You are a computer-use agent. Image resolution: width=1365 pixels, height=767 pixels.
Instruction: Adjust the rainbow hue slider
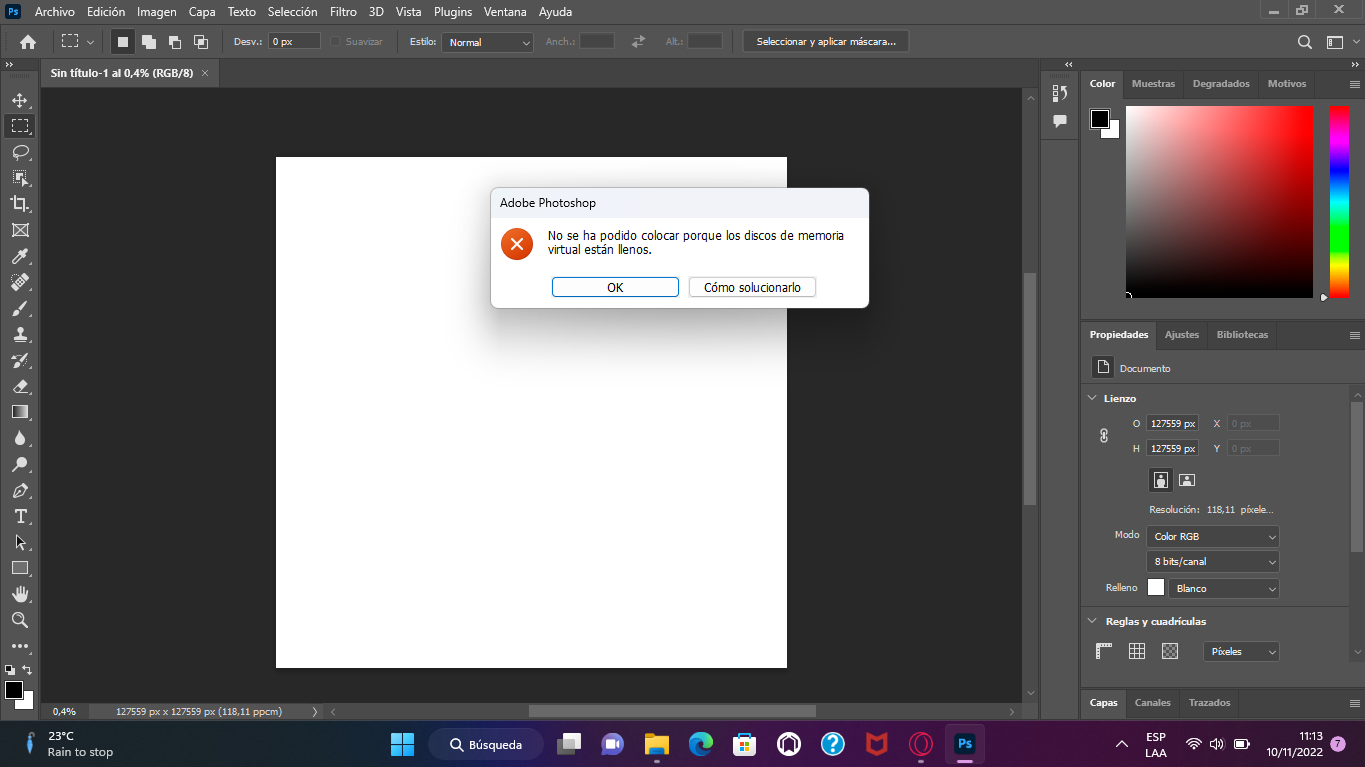tap(1339, 201)
